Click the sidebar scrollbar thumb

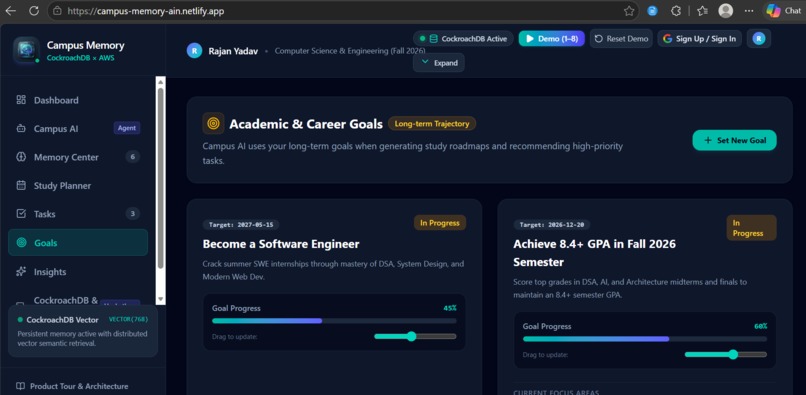[x=160, y=178]
